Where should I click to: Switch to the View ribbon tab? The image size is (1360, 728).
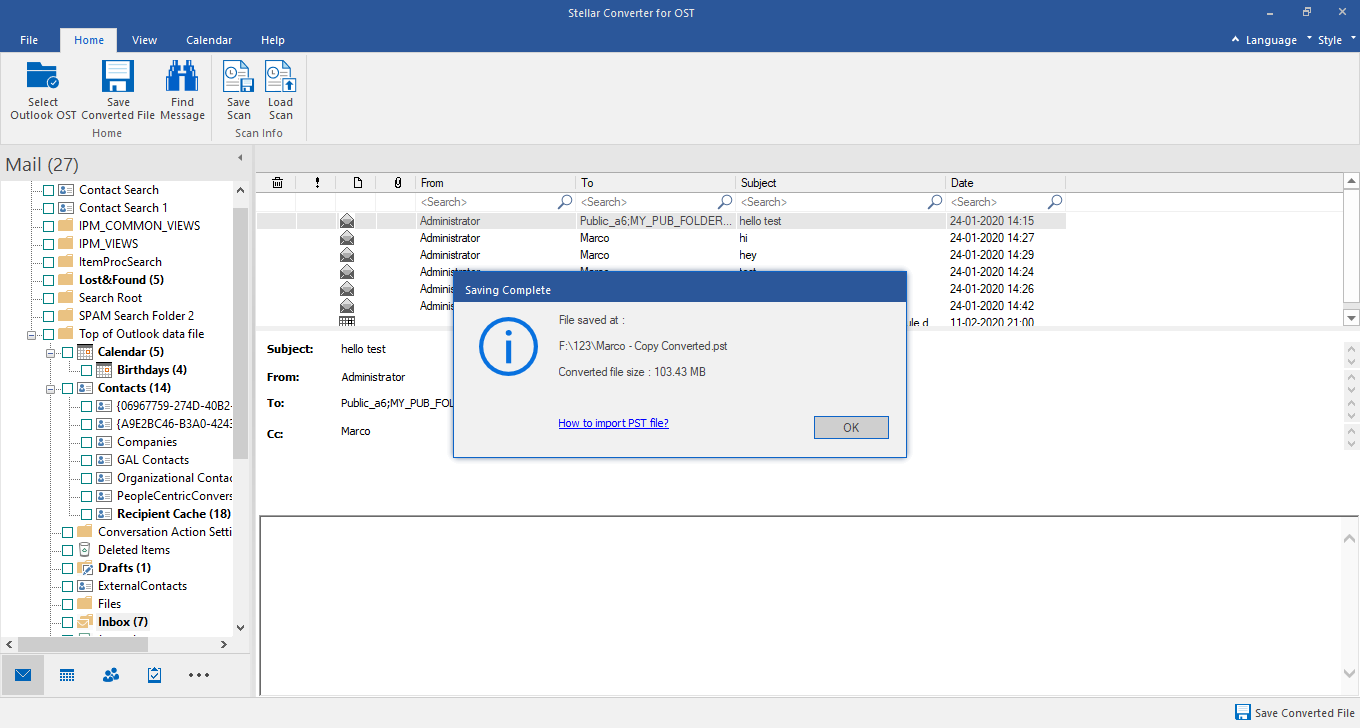point(144,40)
